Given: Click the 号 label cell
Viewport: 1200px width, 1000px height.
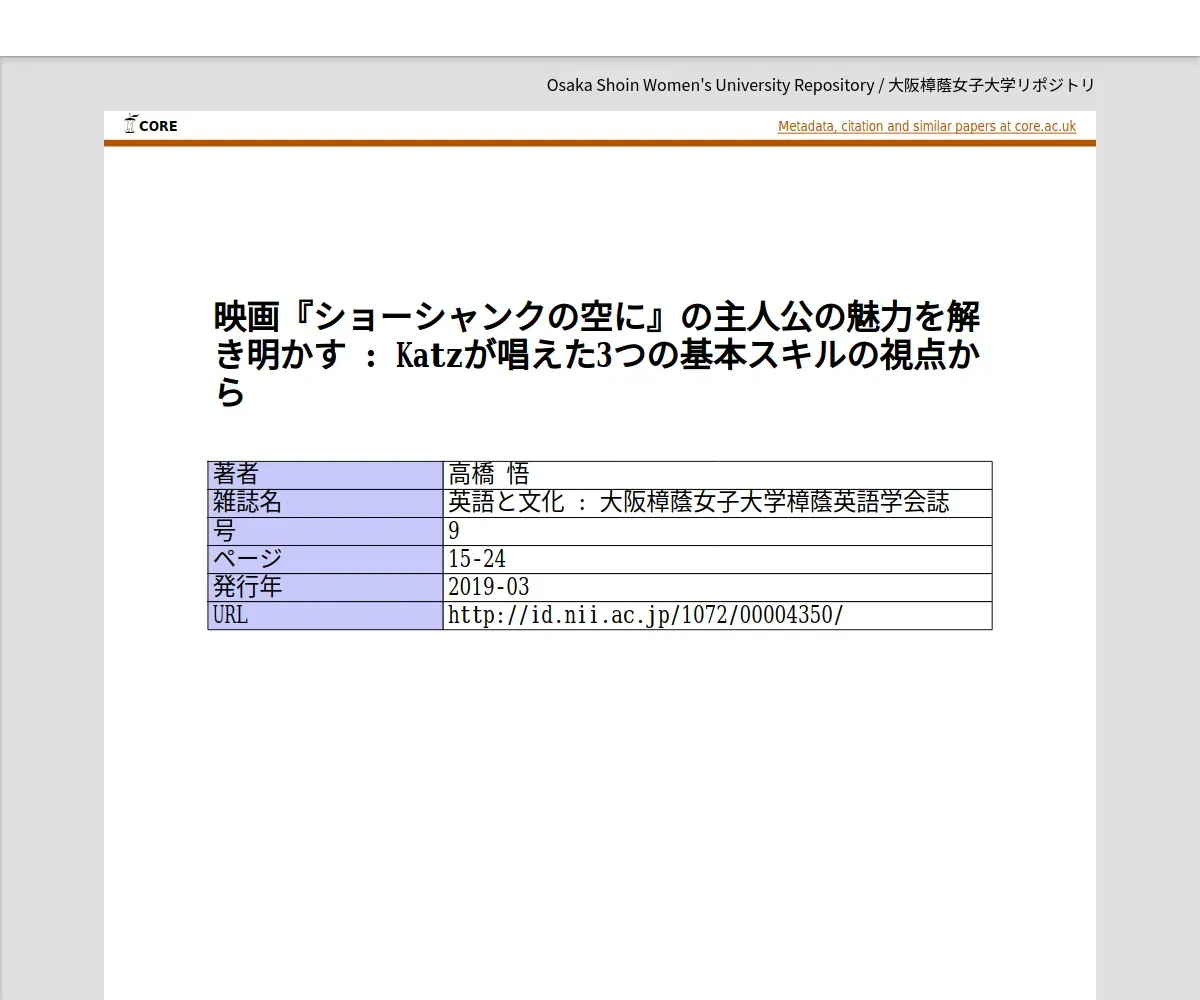Looking at the screenshot, I should tap(325, 531).
